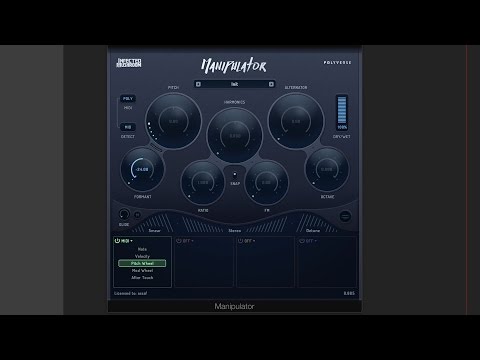Toggle power icon of second modulator slot
The width and height of the screenshot is (480, 360).
(179, 241)
